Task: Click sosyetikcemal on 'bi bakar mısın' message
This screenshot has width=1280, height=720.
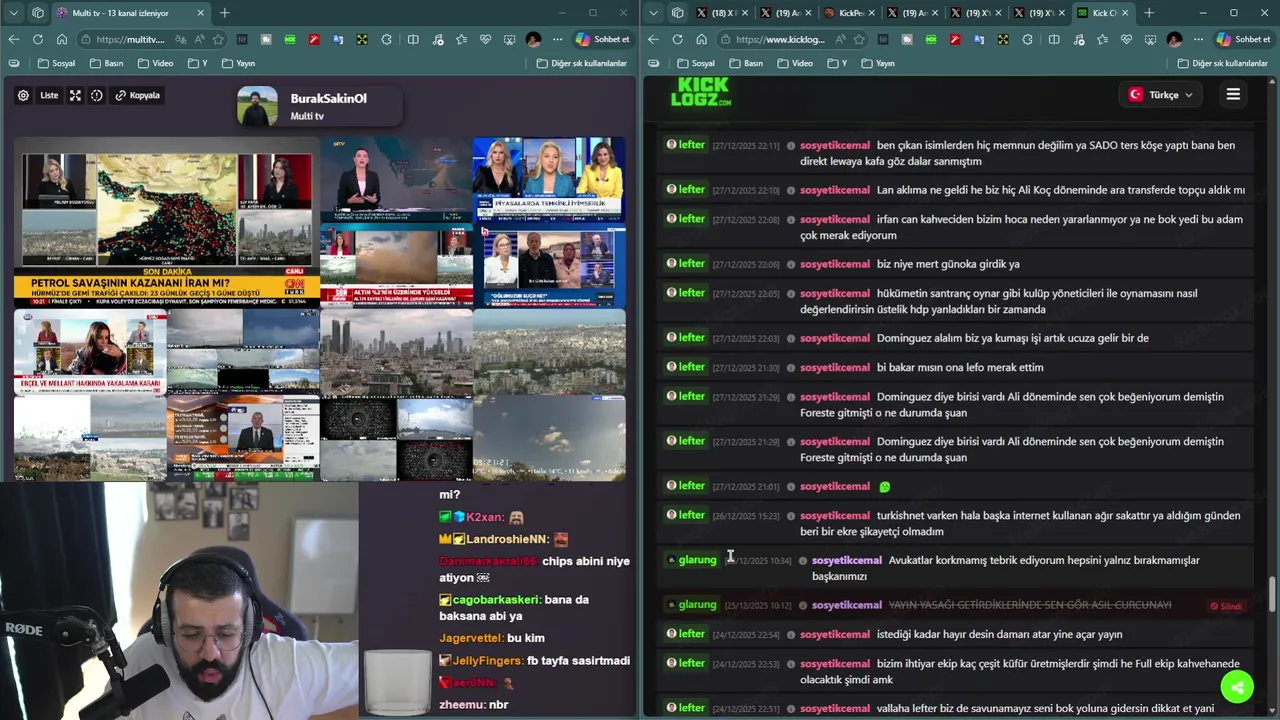Action: coord(835,368)
